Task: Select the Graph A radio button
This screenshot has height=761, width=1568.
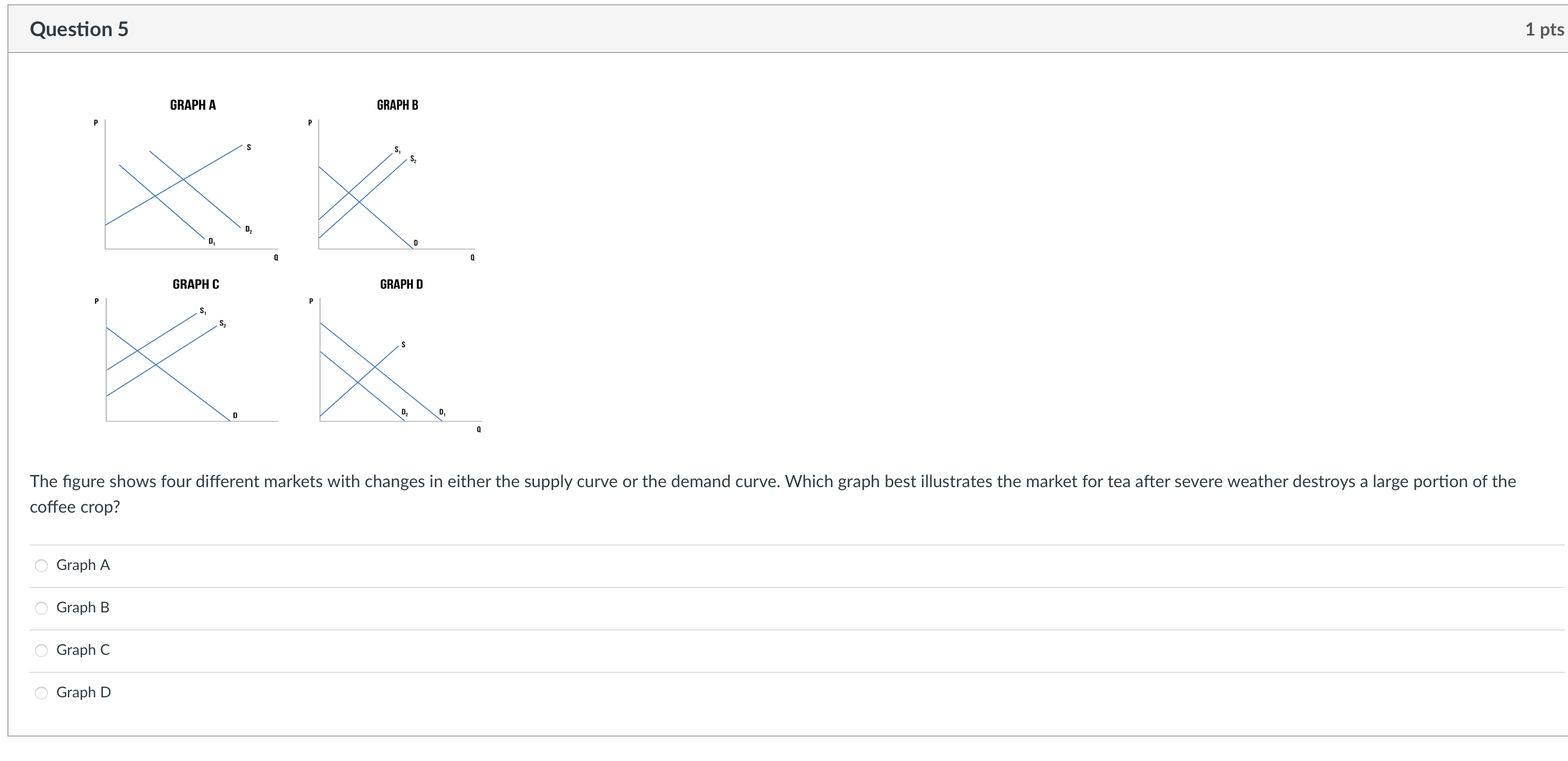Action: click(41, 566)
